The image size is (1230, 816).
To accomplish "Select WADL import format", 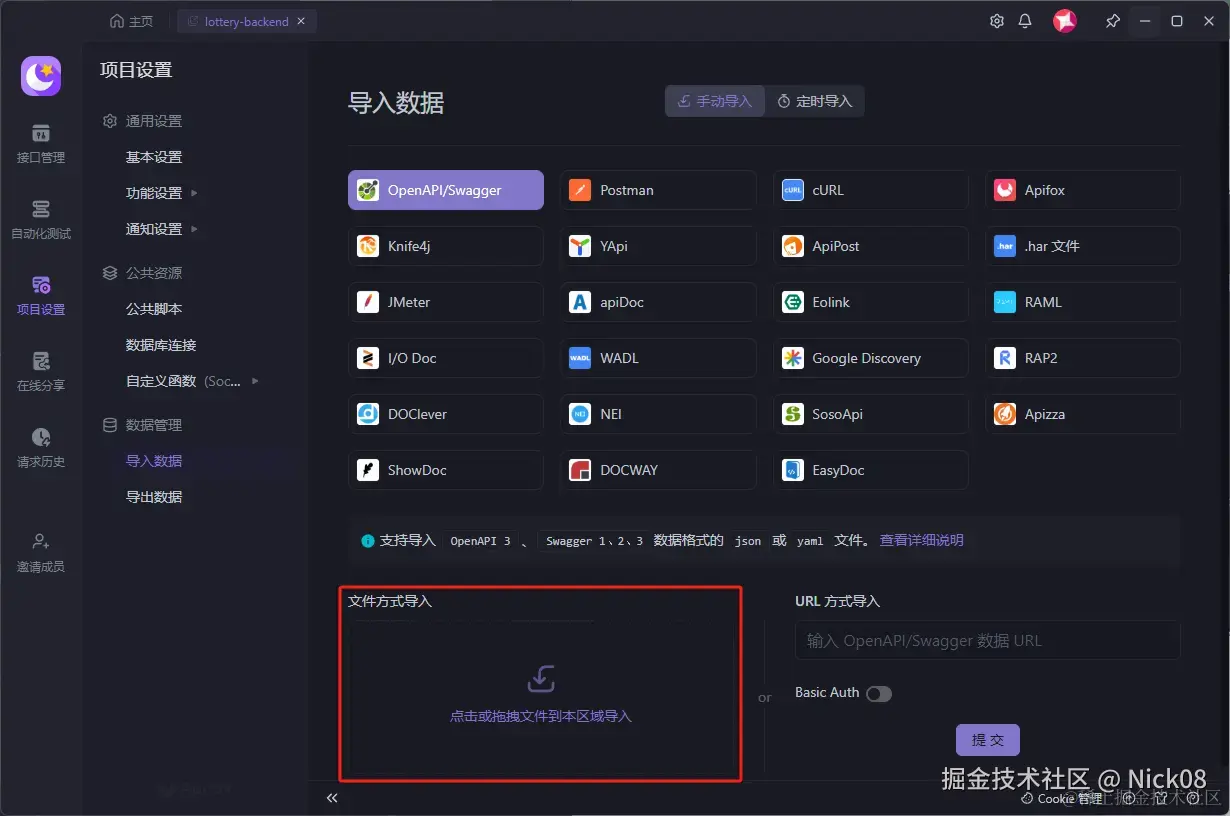I will (658, 358).
